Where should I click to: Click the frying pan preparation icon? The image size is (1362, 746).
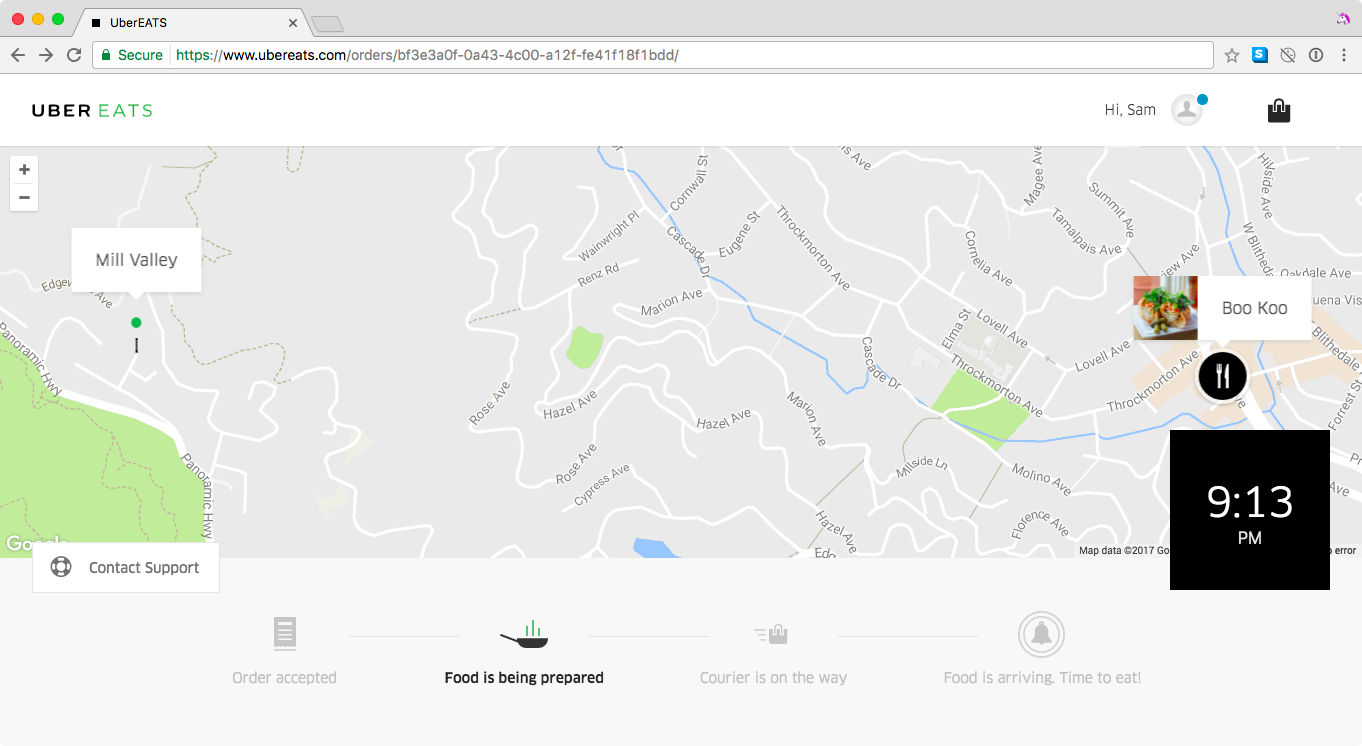click(524, 634)
